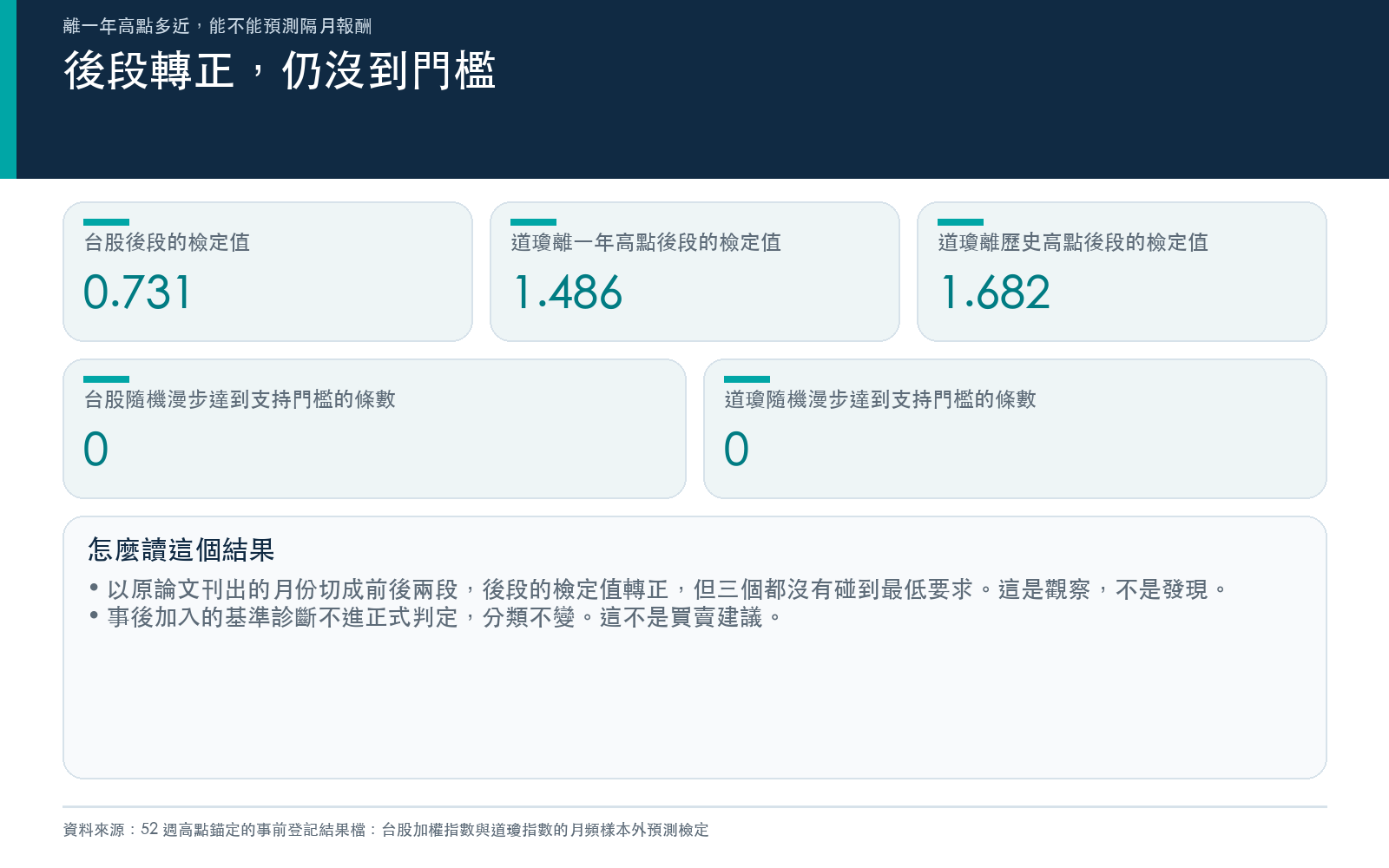Click the bullet starting '以原論文刊出的月份切成前後兩段'

pyautogui.click(x=658, y=589)
